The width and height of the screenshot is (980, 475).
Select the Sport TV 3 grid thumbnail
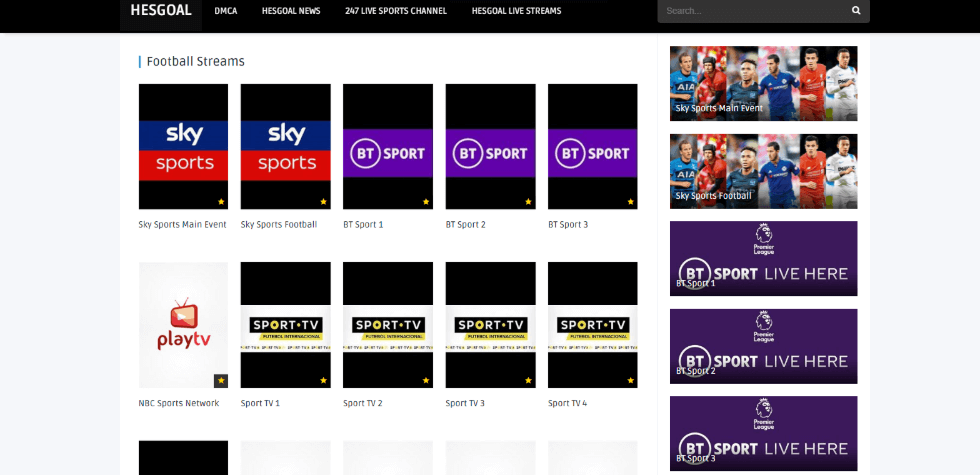[491, 325]
